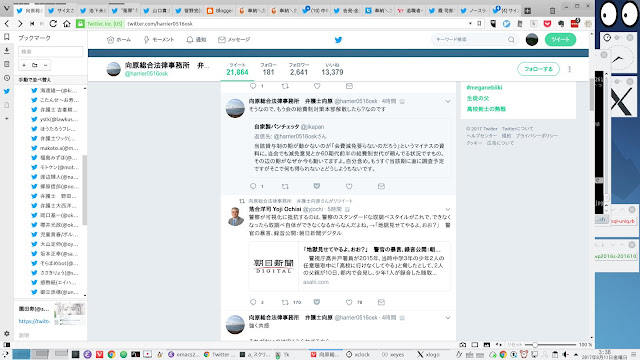Viewport: 640px width, 360px height.
Task: Open closed tabs trash can icon
Action: pyautogui.click(x=552, y=11)
